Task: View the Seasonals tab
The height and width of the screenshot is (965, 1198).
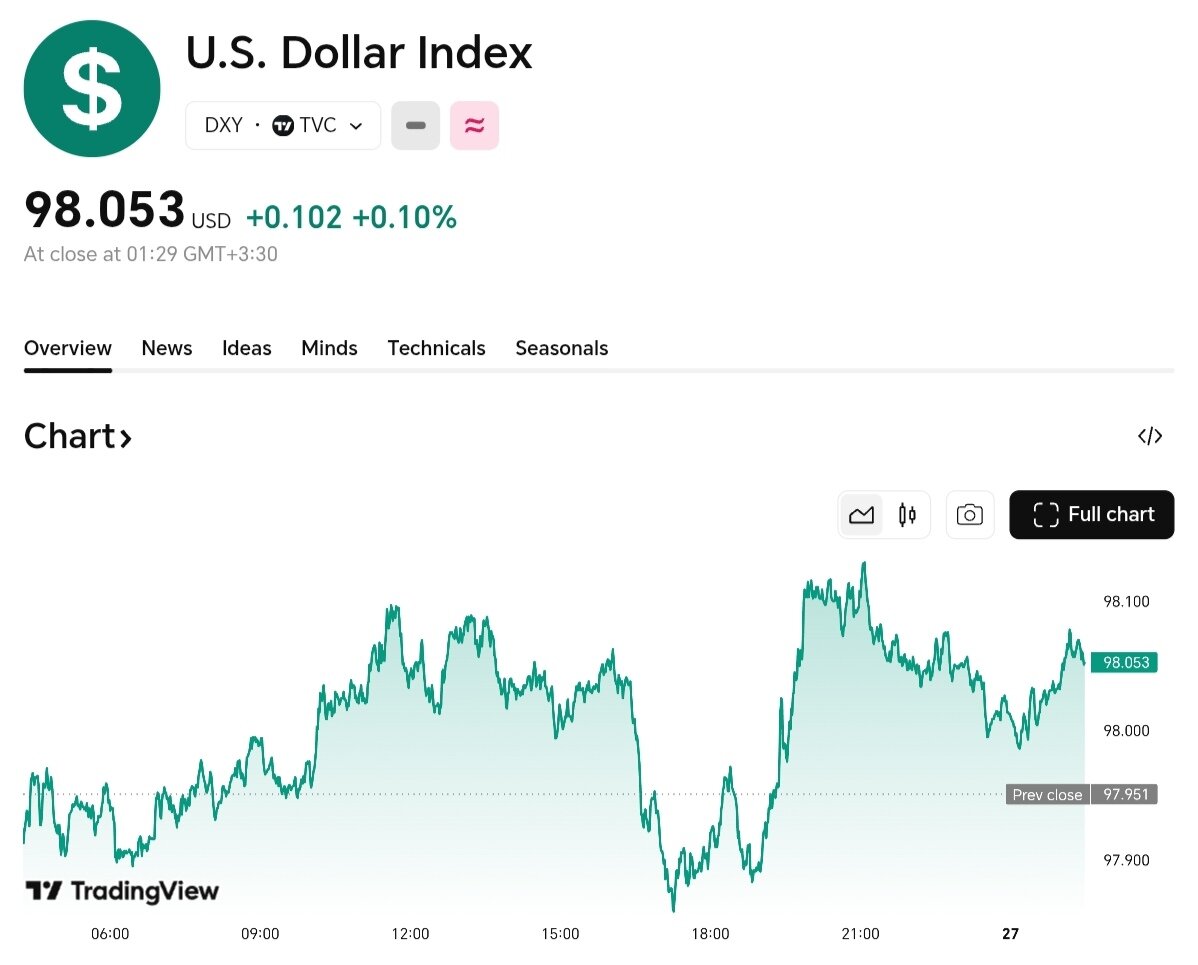Action: coord(561,348)
